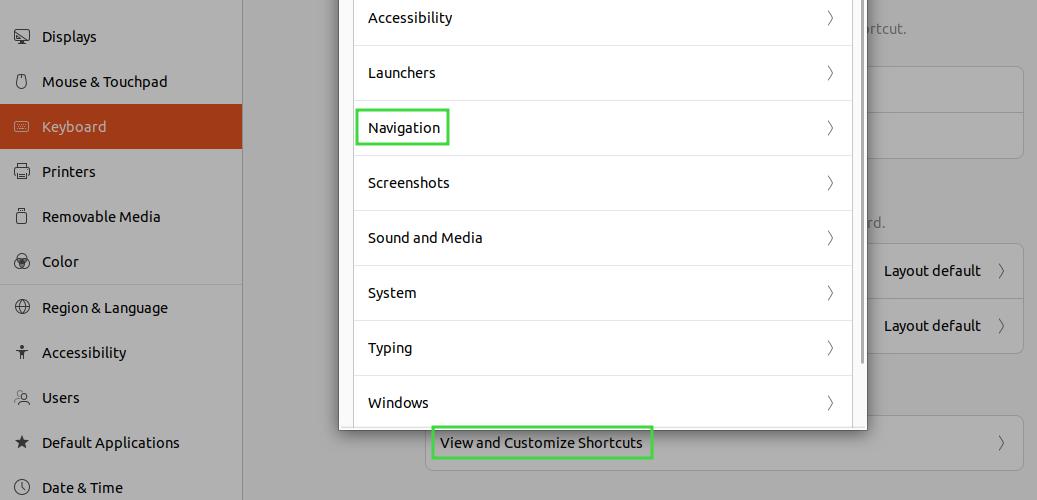Click the Displays monitor icon
The height and width of the screenshot is (500, 1037).
(x=22, y=37)
